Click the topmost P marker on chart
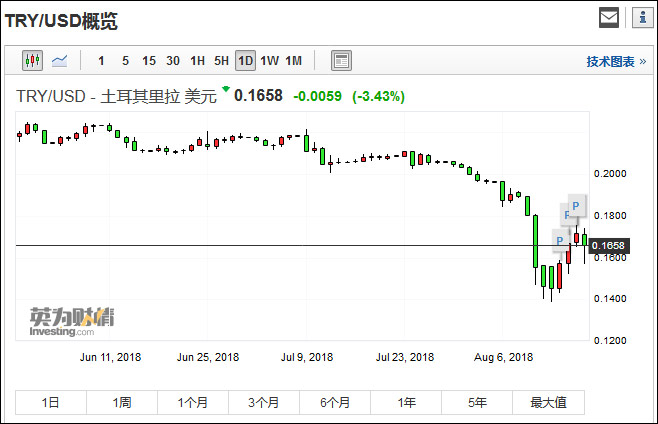Viewport: 658px width, 424px height. (x=577, y=205)
